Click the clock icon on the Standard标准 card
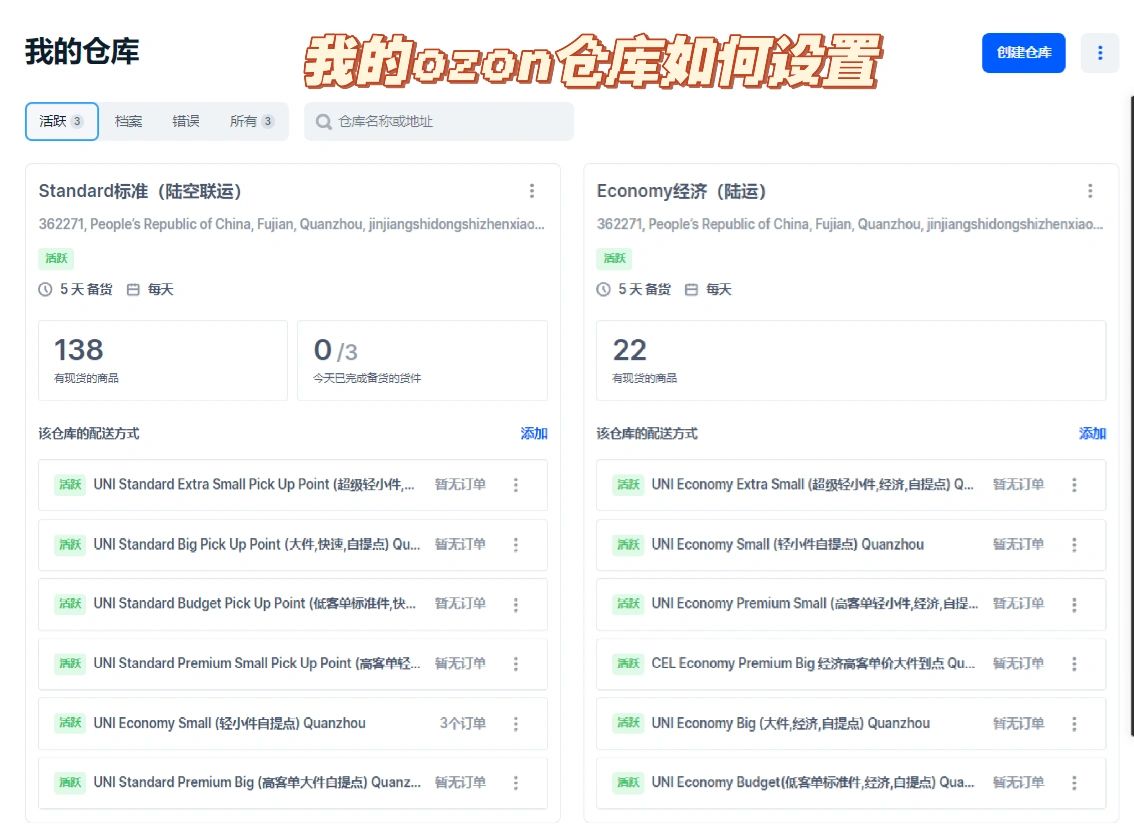Image resolution: width=1134 pixels, height=832 pixels. point(46,289)
